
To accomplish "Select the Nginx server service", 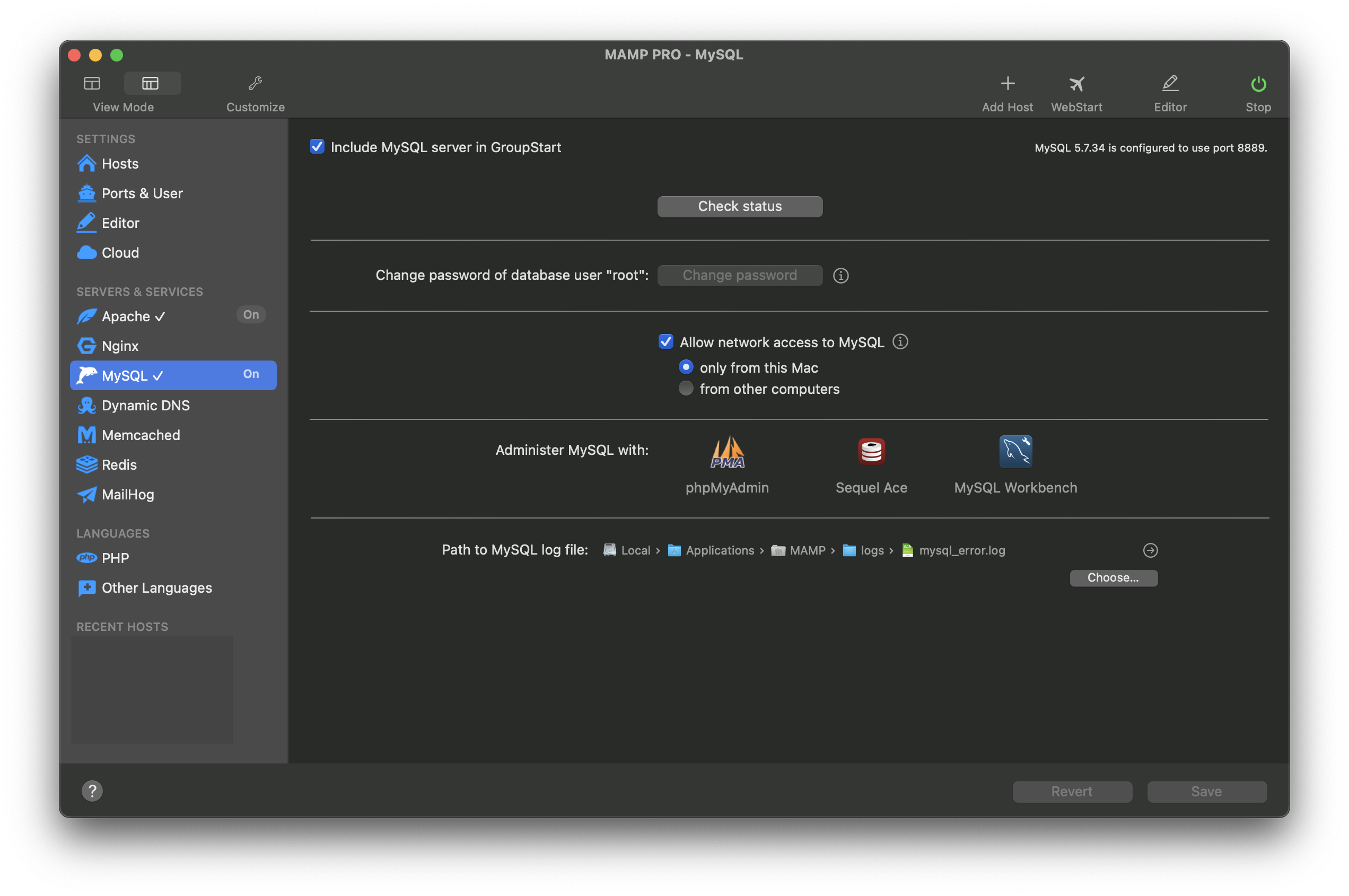I will click(x=120, y=346).
